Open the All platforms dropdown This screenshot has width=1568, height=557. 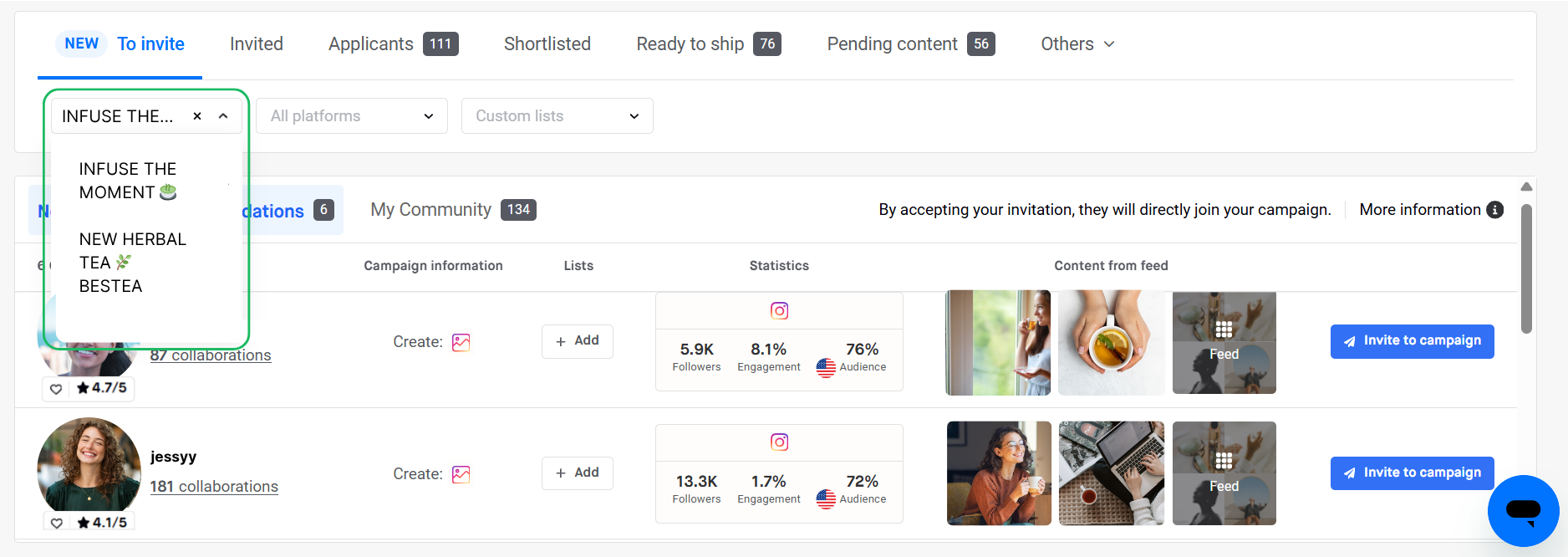coord(351,116)
